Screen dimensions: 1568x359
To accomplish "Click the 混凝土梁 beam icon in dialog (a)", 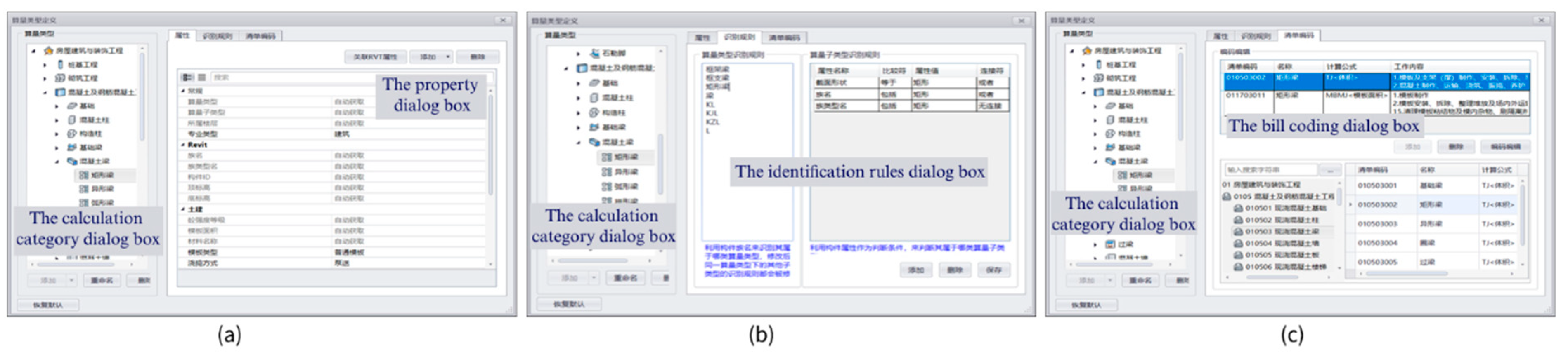I will click(x=72, y=162).
